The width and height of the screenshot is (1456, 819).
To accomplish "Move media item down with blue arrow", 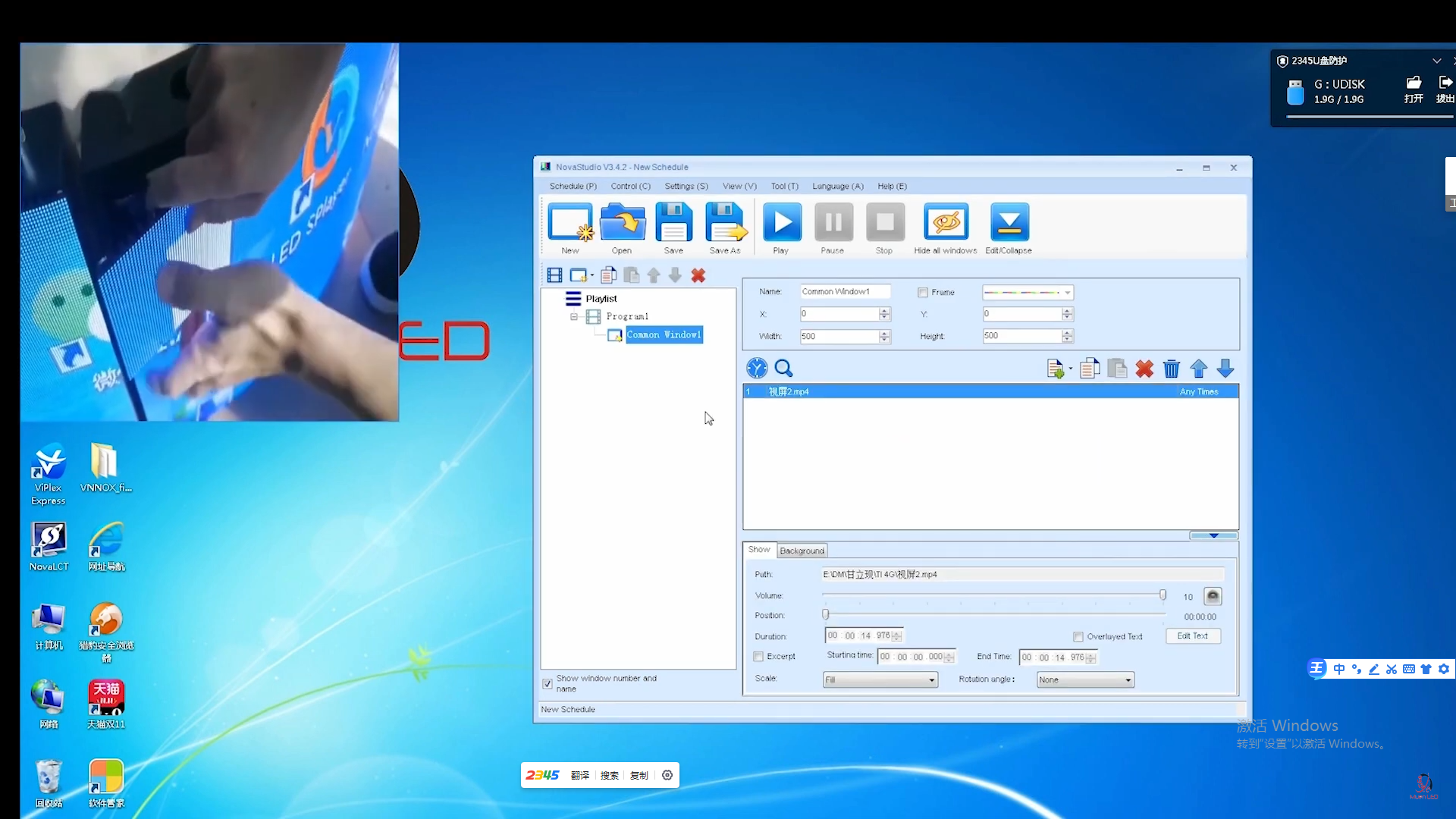I will 1225,369.
